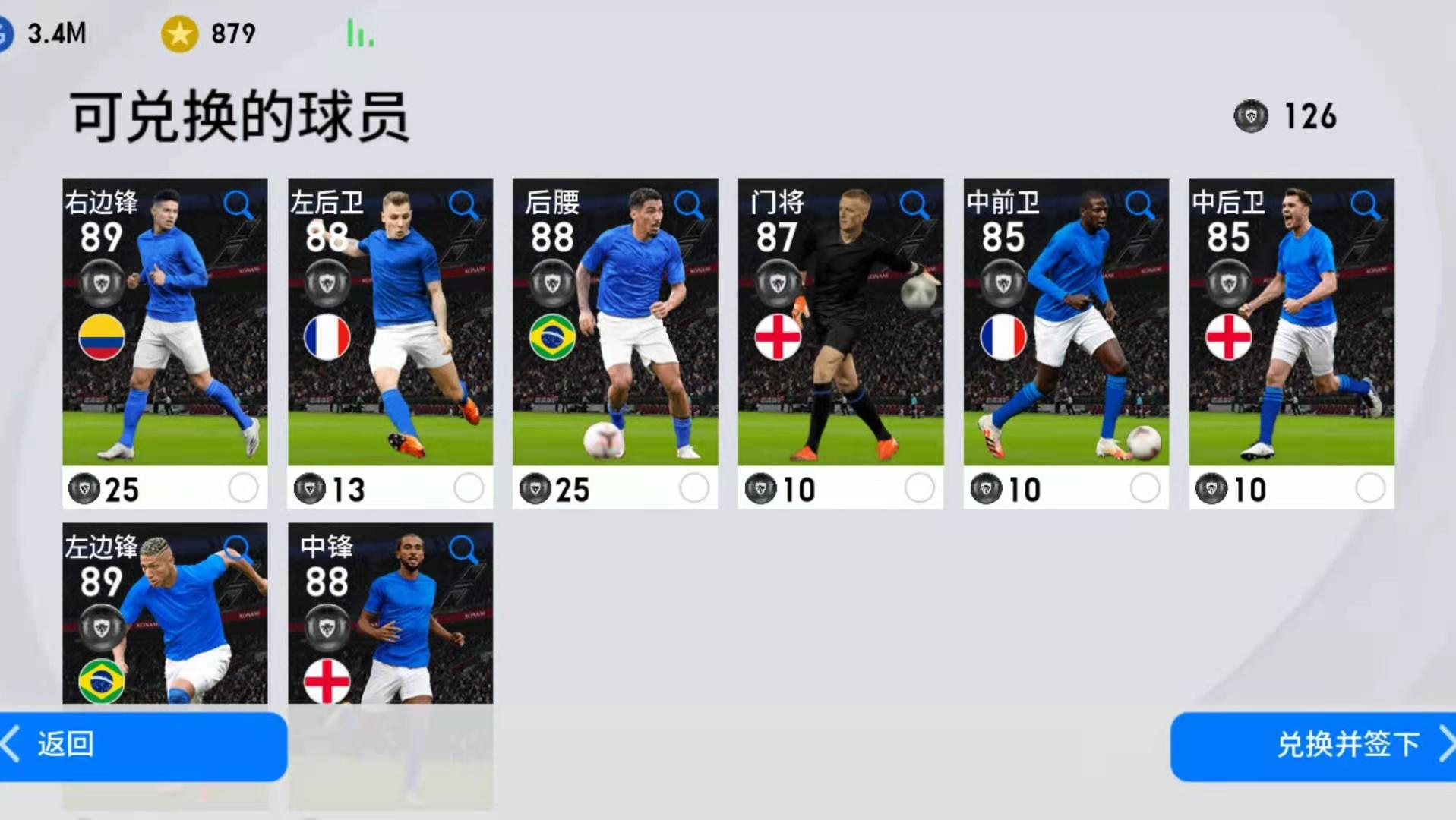Tap the 126 exchange token counter
The height and width of the screenshot is (820, 1456).
click(x=1284, y=116)
